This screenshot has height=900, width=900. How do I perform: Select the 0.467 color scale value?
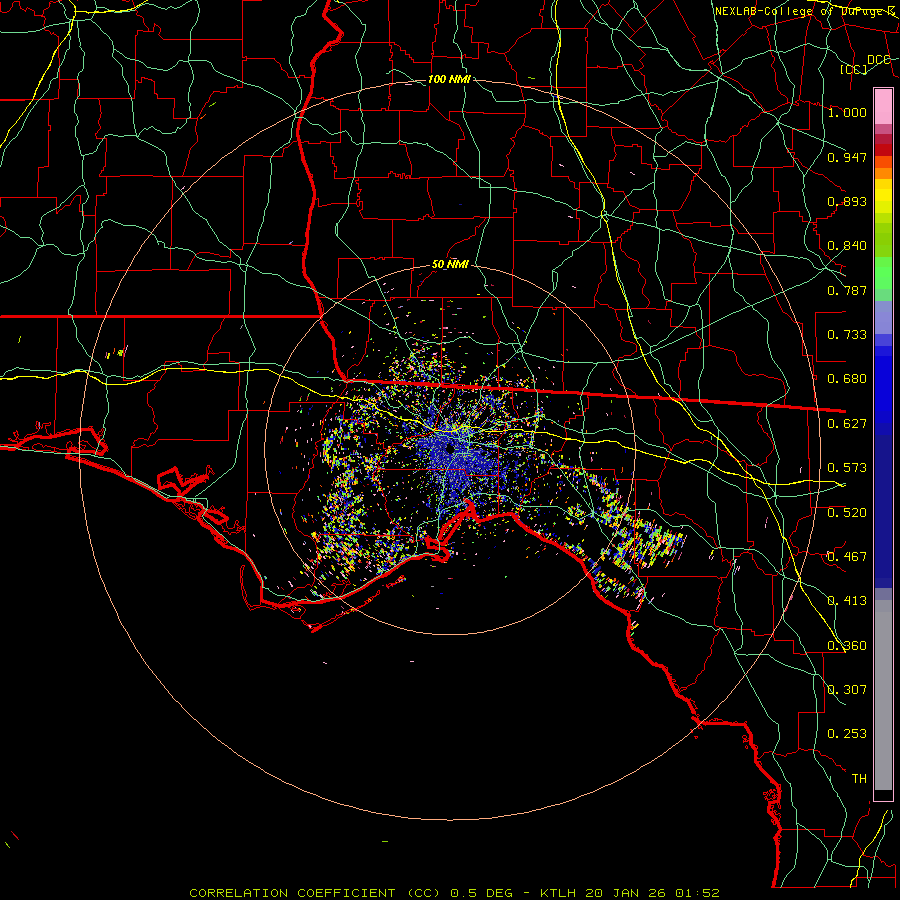tap(847, 557)
